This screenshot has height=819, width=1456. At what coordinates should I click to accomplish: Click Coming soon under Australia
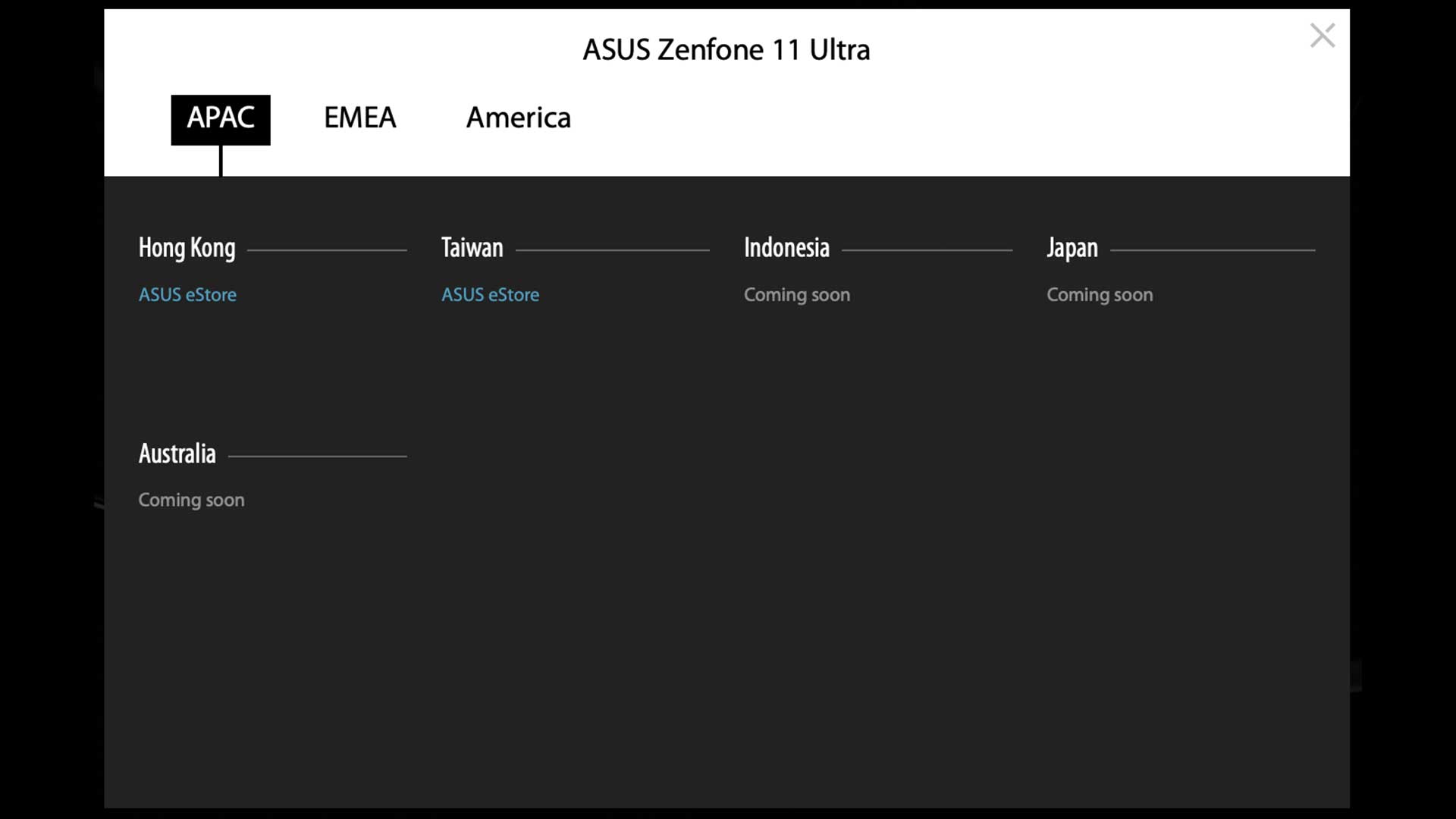coord(191,500)
